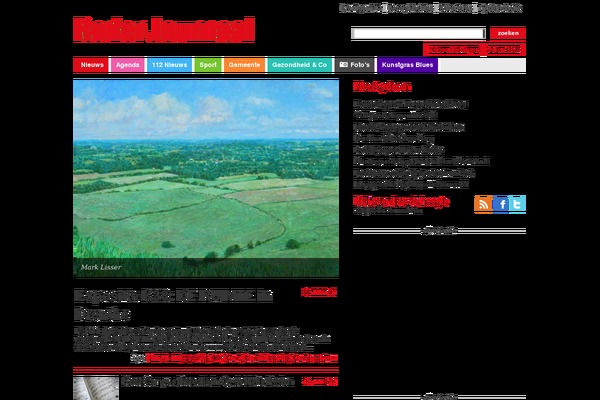Open the landscape painting main image

click(x=206, y=178)
